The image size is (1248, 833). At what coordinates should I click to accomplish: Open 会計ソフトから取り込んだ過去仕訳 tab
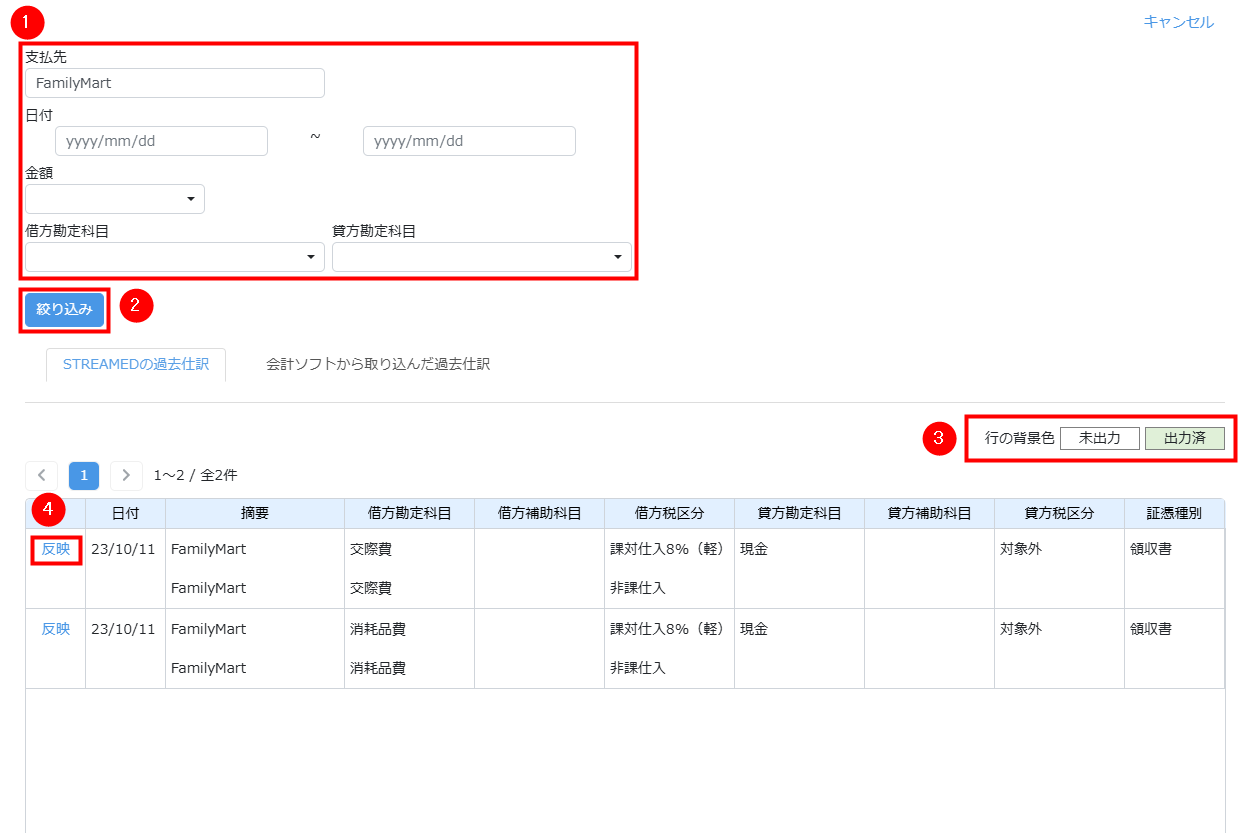tap(377, 364)
